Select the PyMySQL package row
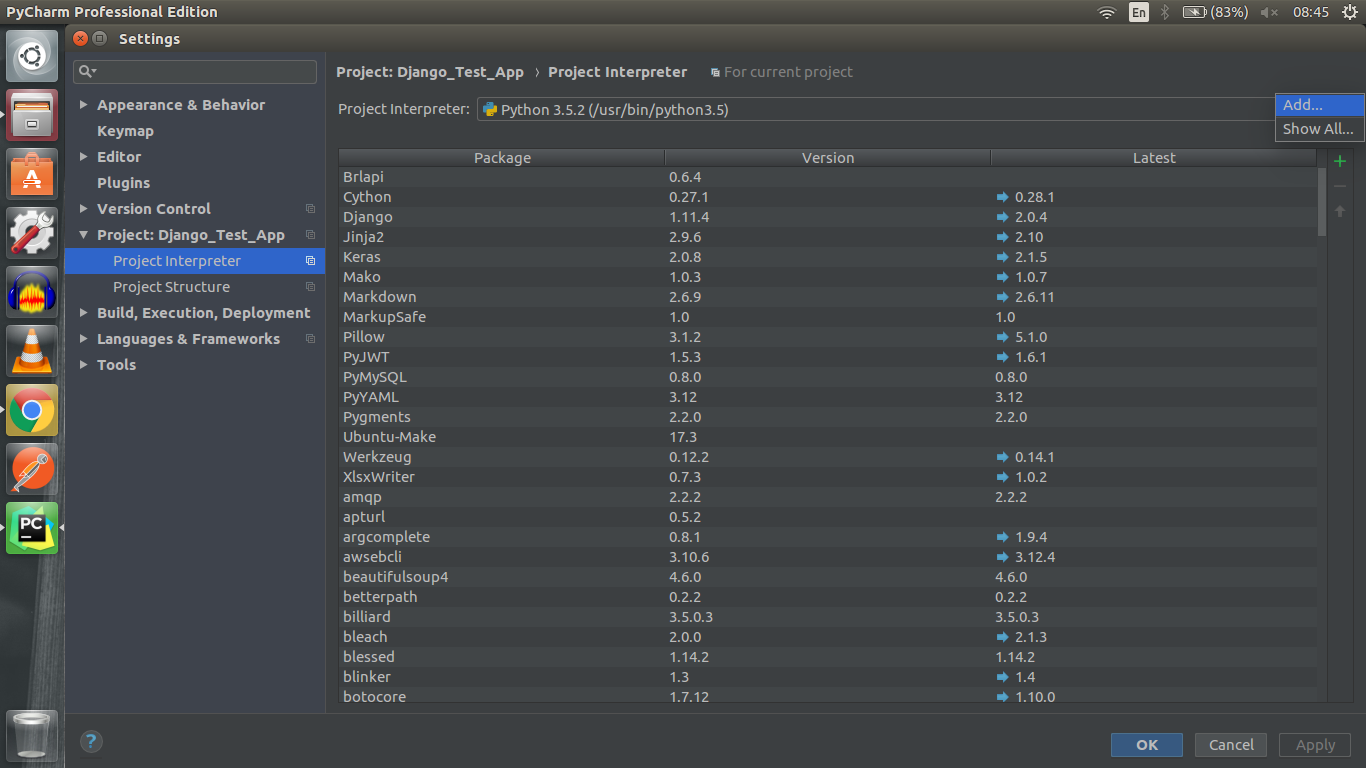Screen dimensions: 1366x768 click(828, 377)
